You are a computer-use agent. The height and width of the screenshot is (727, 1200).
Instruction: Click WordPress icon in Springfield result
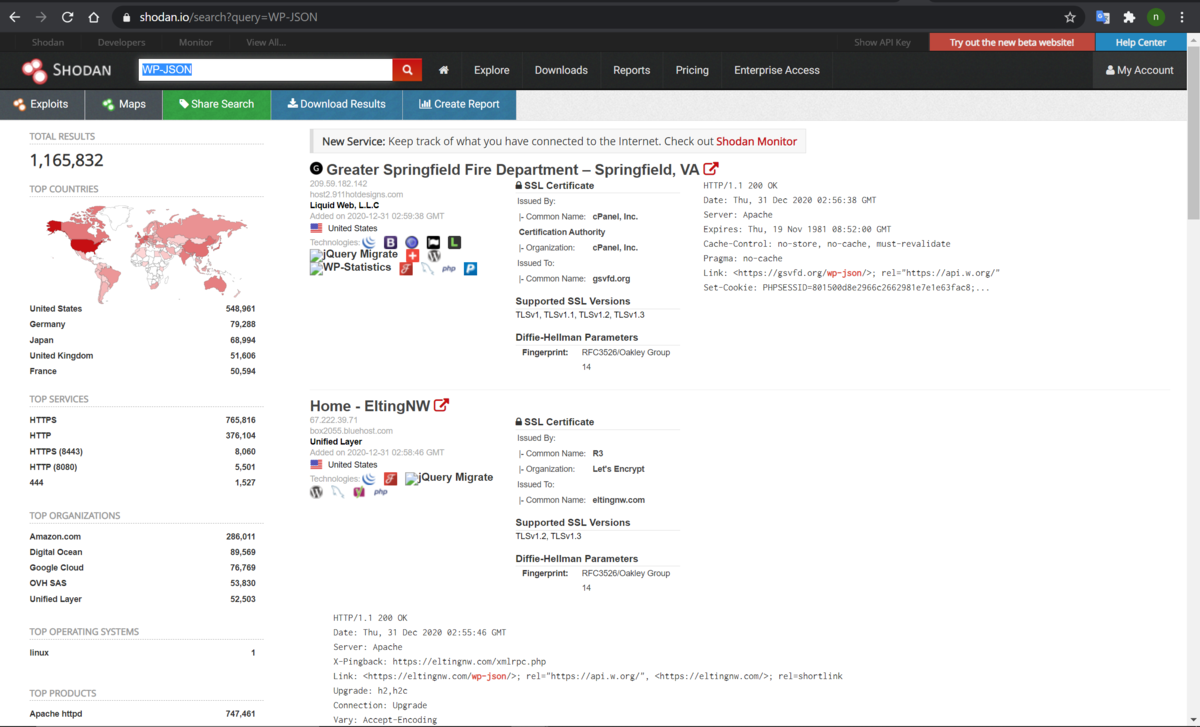[434, 256]
